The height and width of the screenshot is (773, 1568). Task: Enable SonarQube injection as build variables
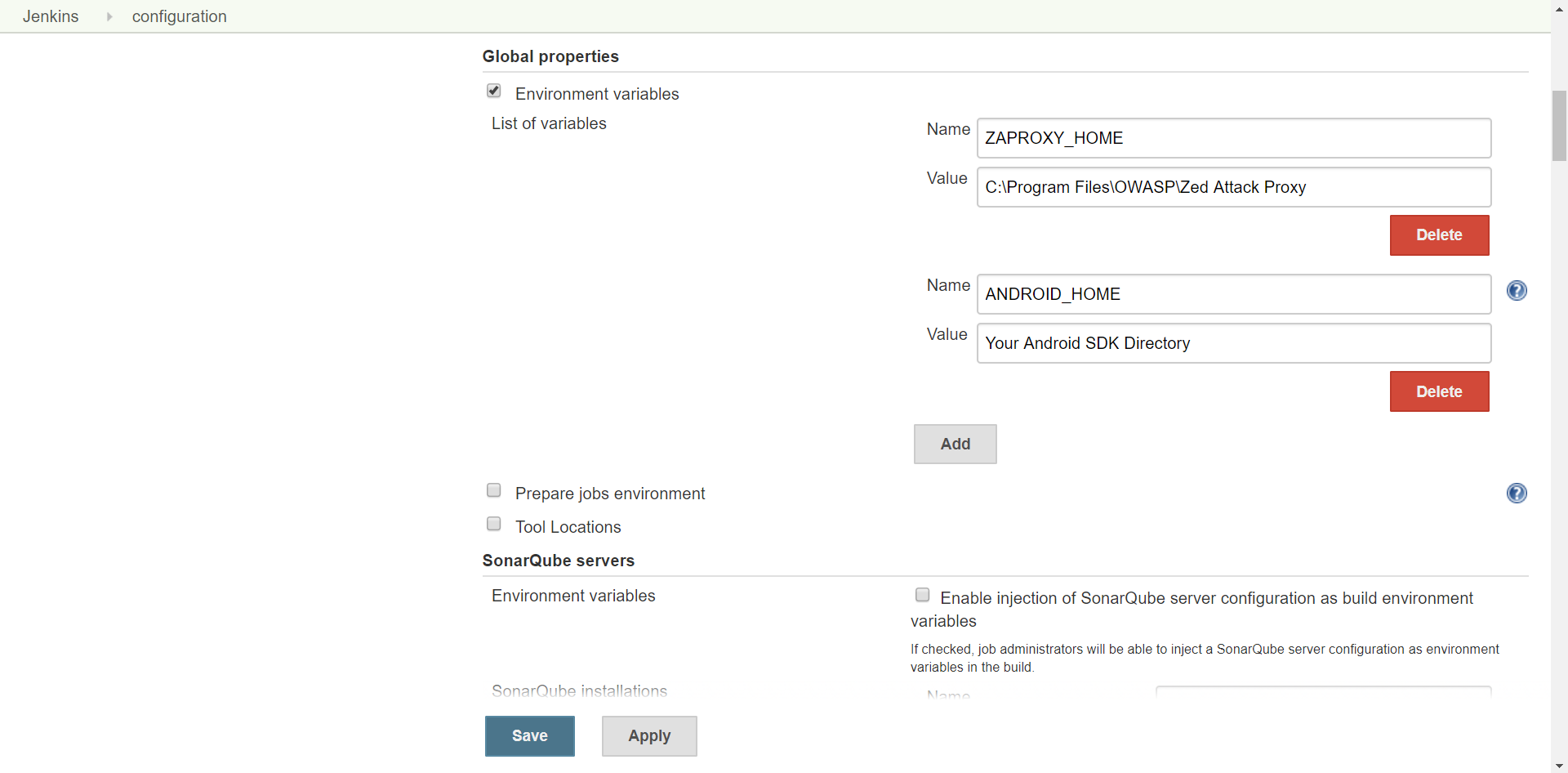(x=923, y=595)
